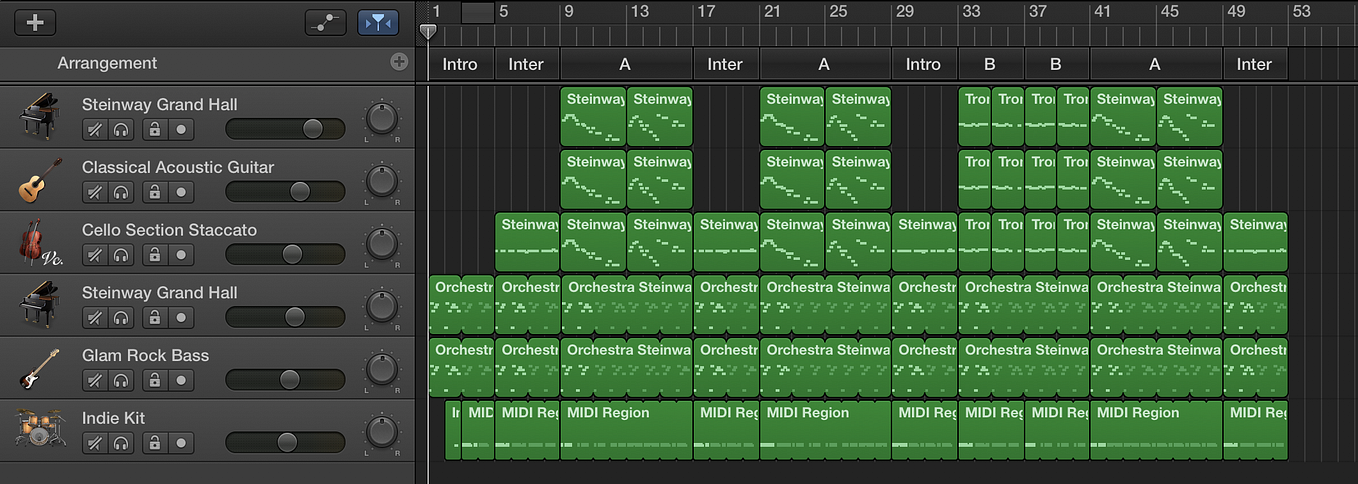1358x484 pixels.
Task: Select the Classical Acoustic Guitar instrument icon
Action: click(41, 180)
